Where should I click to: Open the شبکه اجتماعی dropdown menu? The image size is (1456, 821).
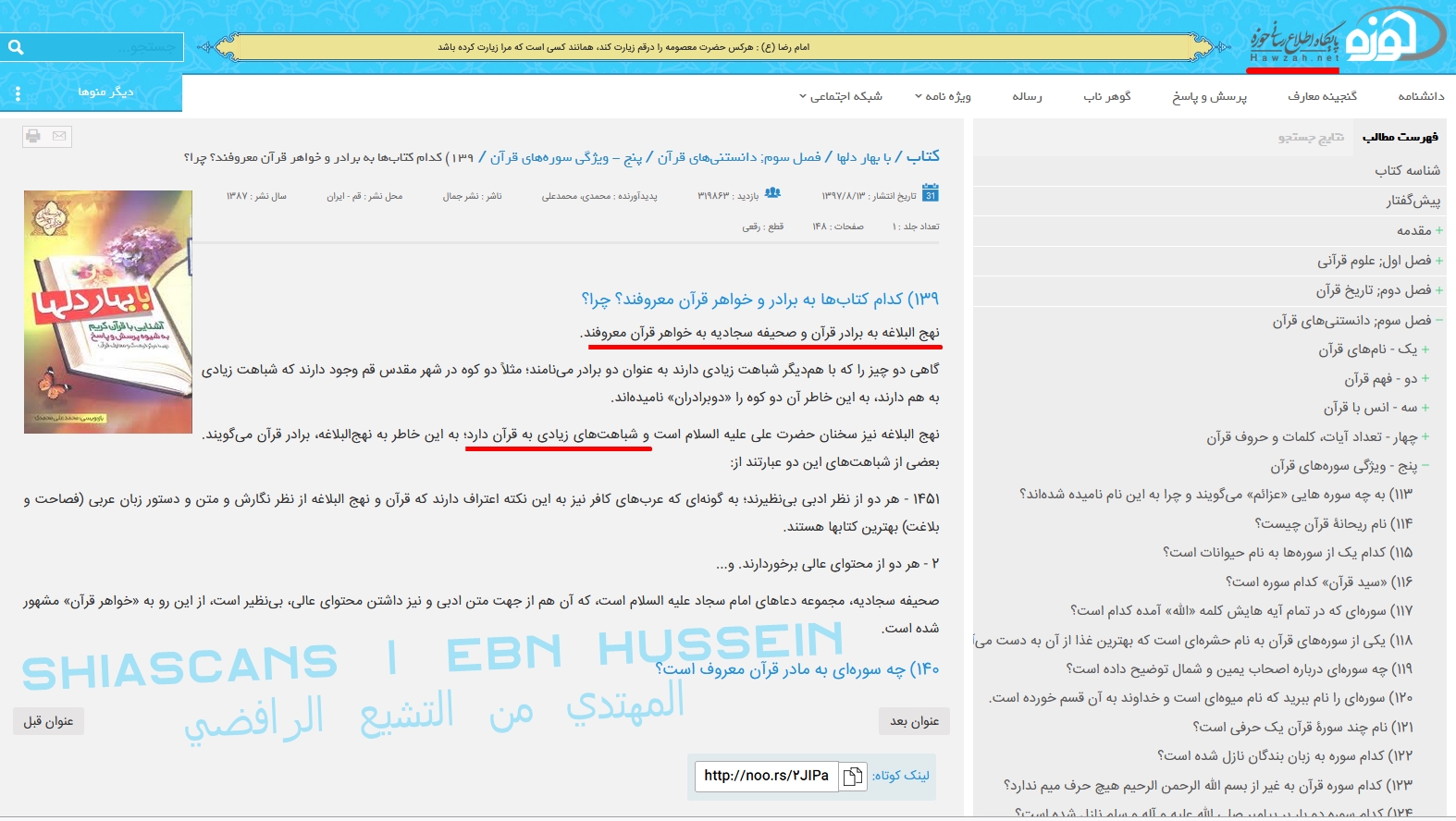click(x=840, y=96)
